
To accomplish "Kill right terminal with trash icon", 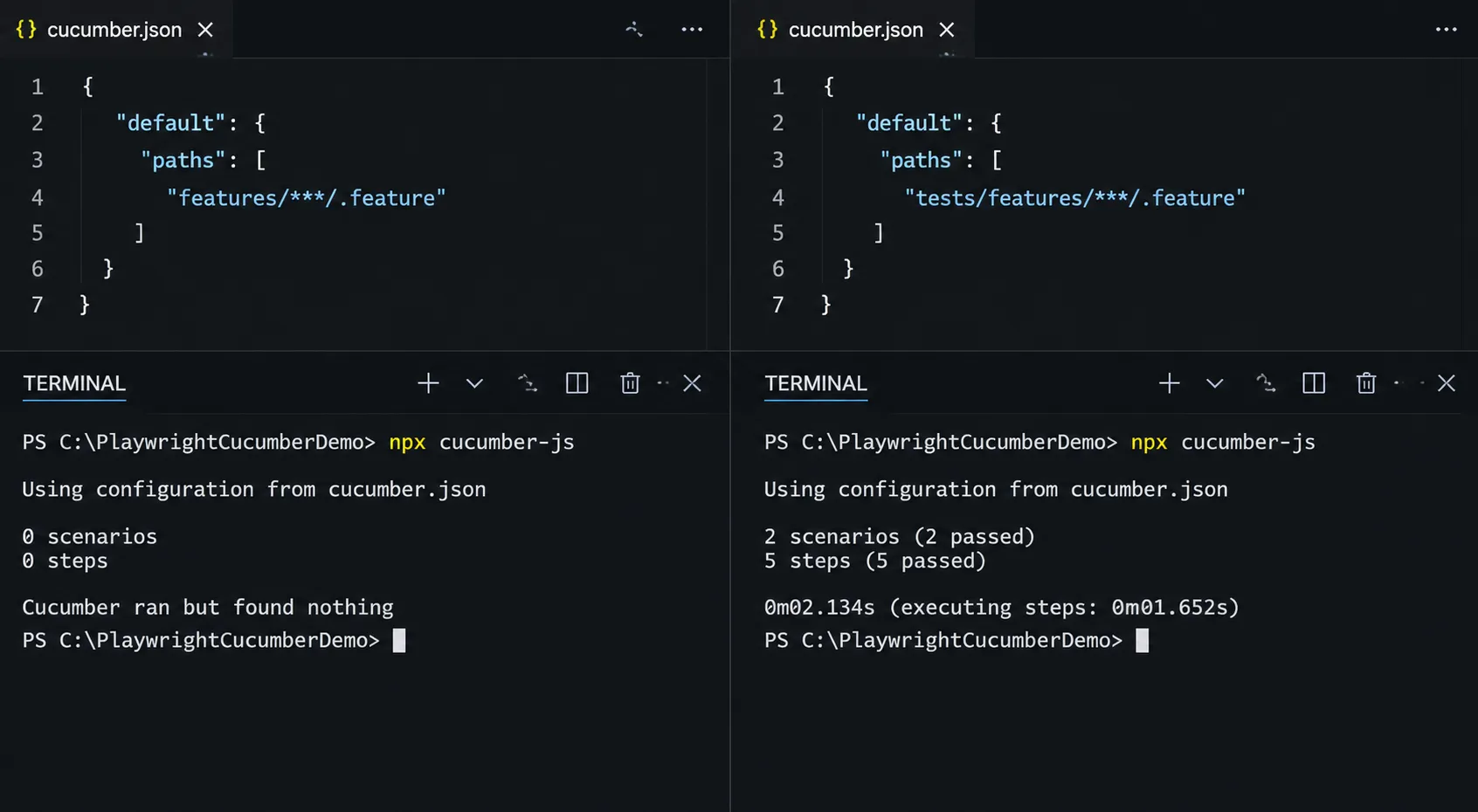I will point(1366,383).
